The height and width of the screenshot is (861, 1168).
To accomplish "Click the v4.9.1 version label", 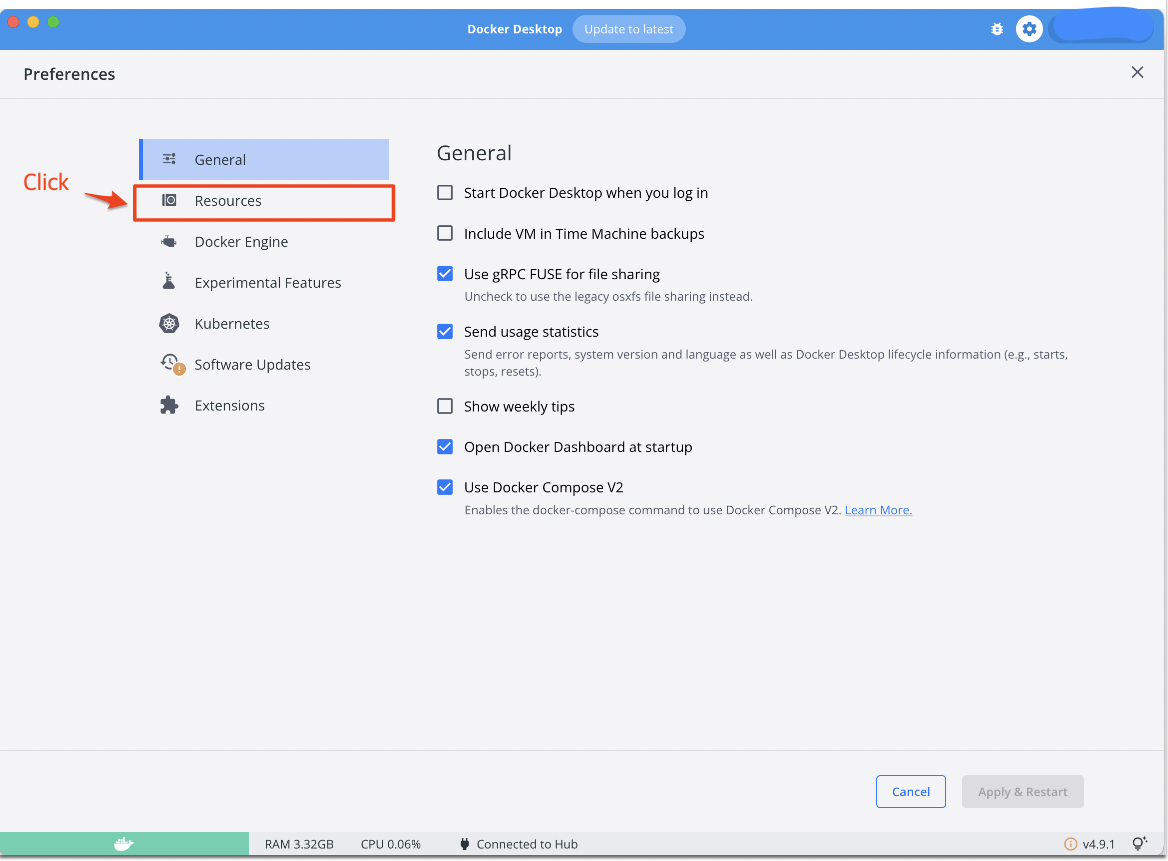I will [x=1099, y=844].
